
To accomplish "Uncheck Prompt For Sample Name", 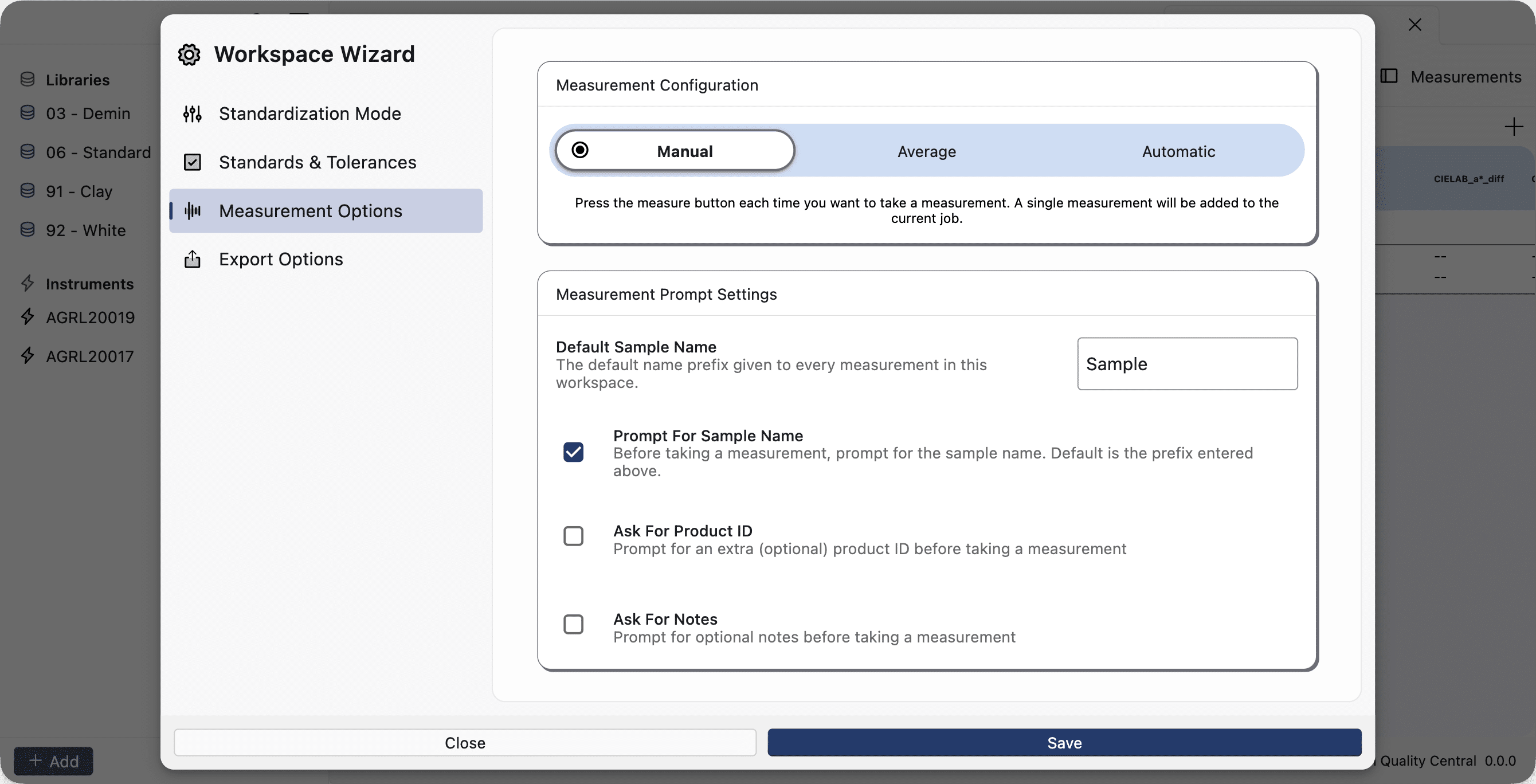I will (573, 452).
